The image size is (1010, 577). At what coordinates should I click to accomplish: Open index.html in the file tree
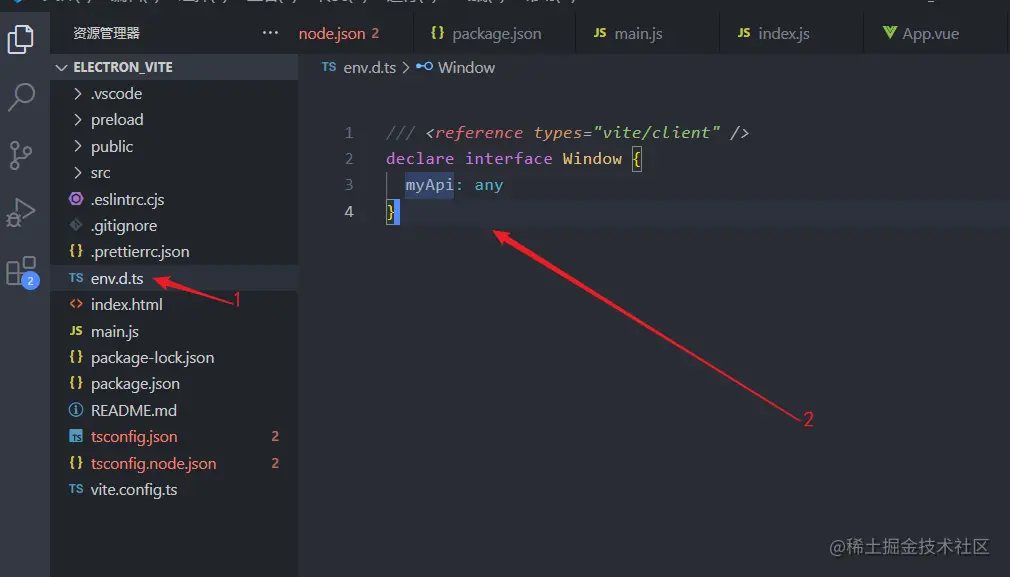tap(174, 305)
